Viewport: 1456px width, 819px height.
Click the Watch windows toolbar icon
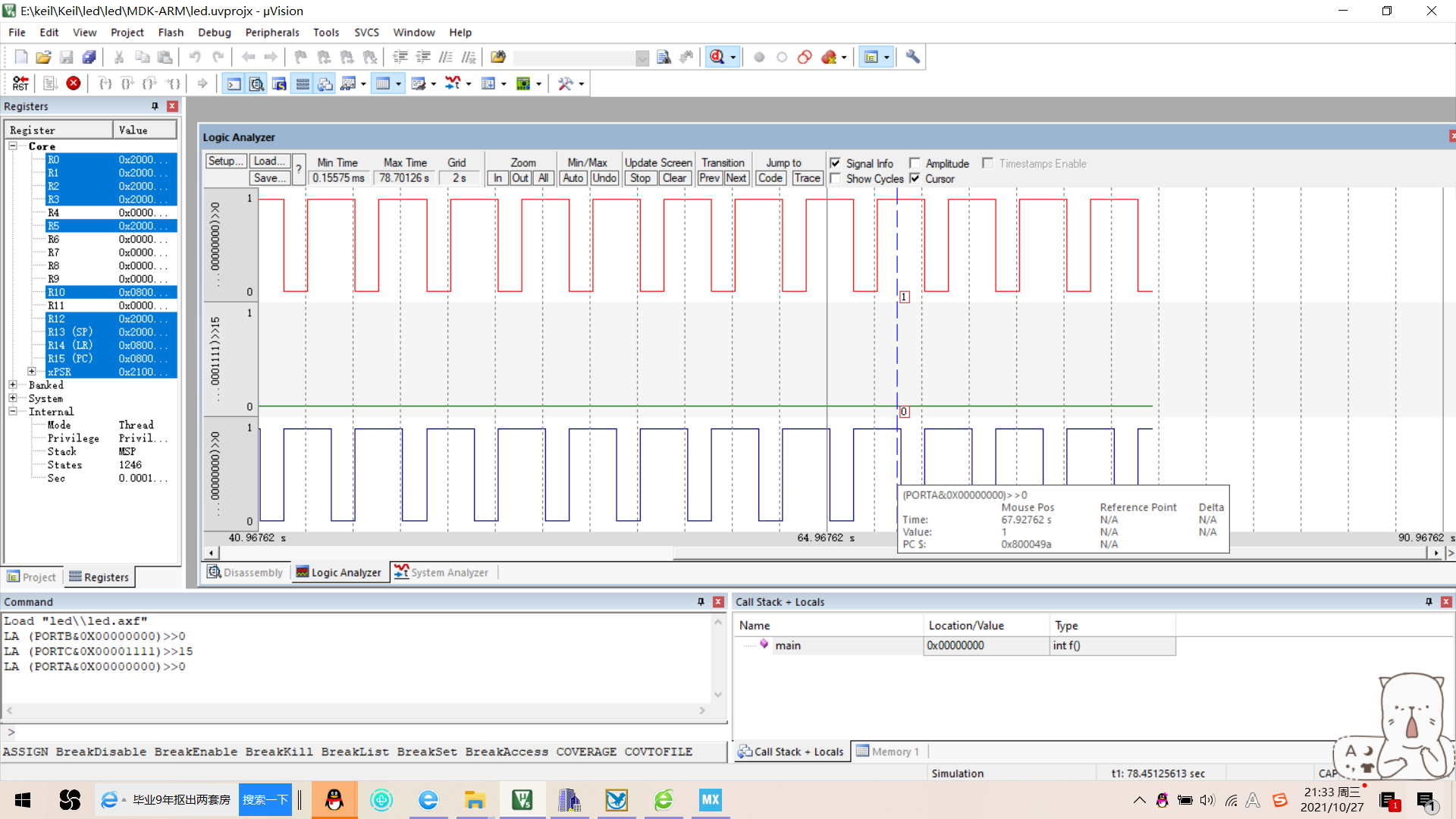click(348, 83)
